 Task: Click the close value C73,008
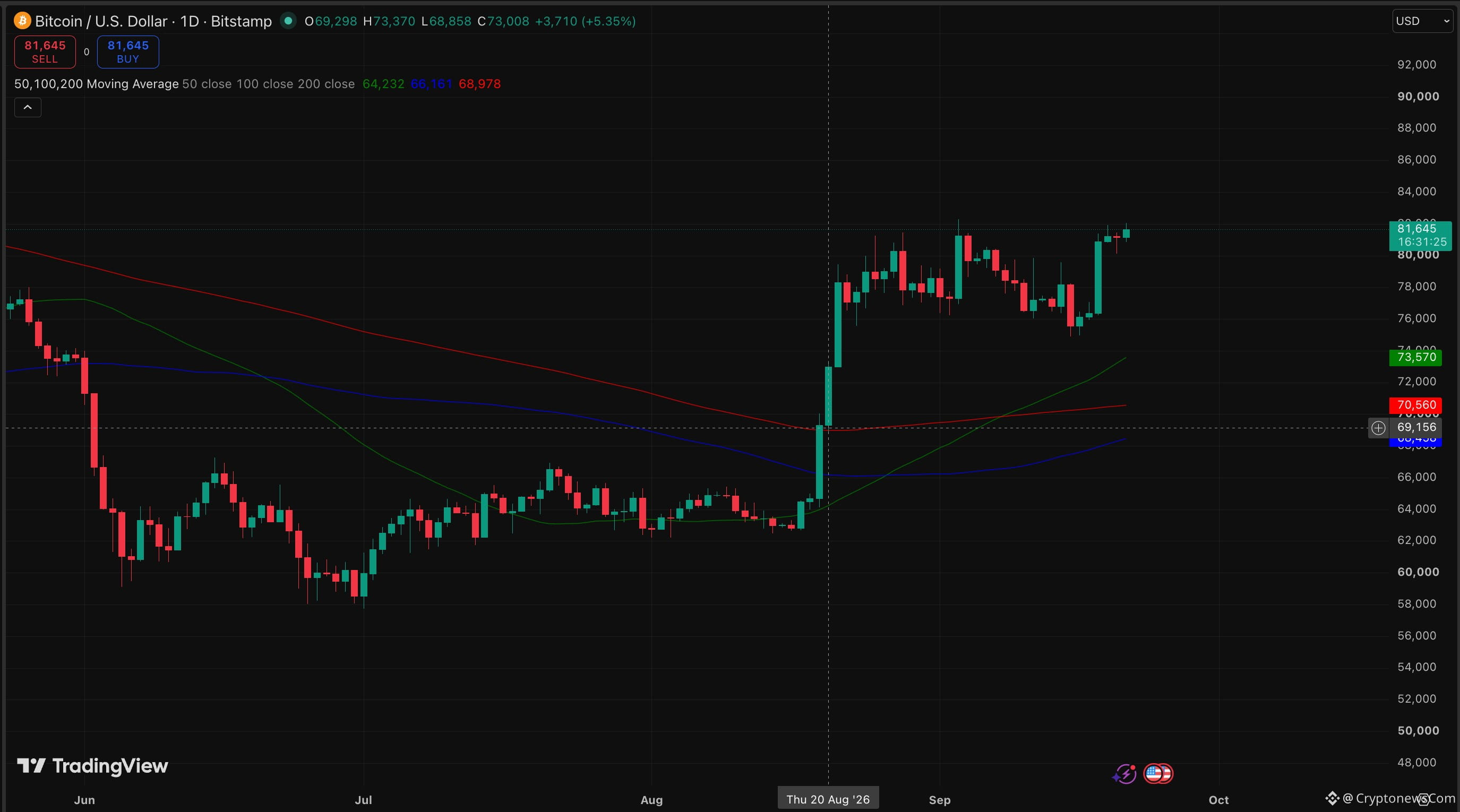(x=503, y=21)
